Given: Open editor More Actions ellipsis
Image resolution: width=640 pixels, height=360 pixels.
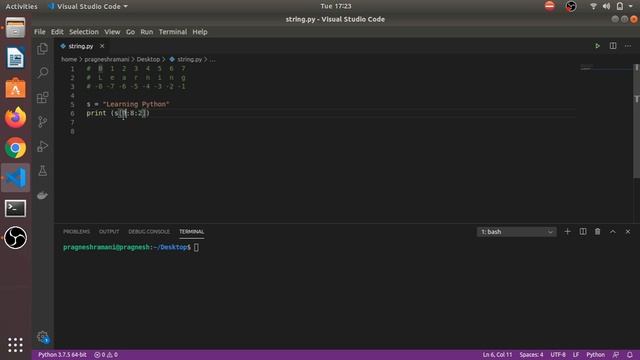Looking at the screenshot, I should point(628,46).
